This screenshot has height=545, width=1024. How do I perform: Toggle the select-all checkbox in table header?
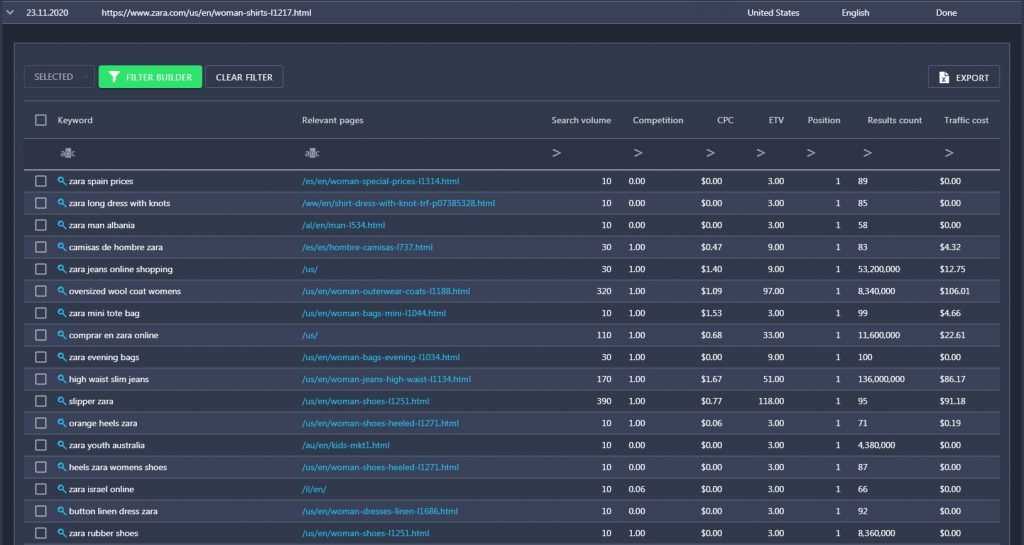tap(40, 120)
